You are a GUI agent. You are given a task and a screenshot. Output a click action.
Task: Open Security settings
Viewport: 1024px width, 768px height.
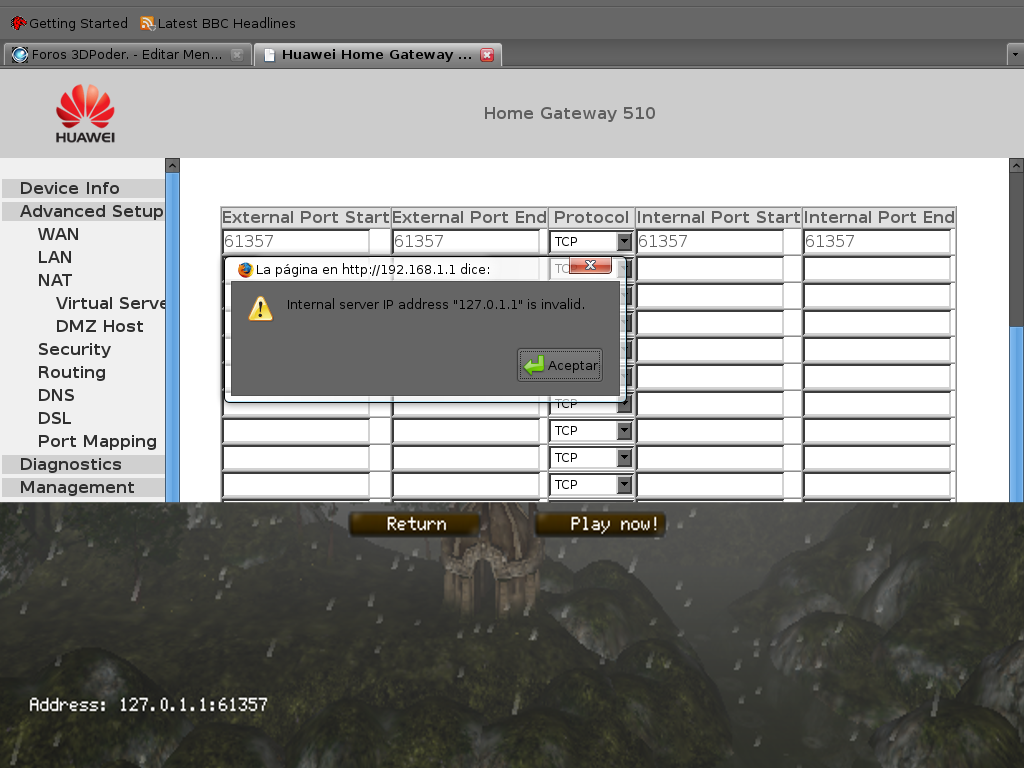tap(74, 349)
